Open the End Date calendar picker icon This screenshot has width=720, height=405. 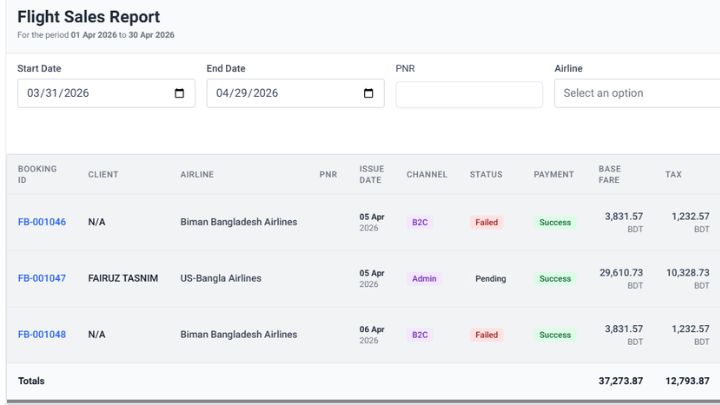tap(368, 94)
